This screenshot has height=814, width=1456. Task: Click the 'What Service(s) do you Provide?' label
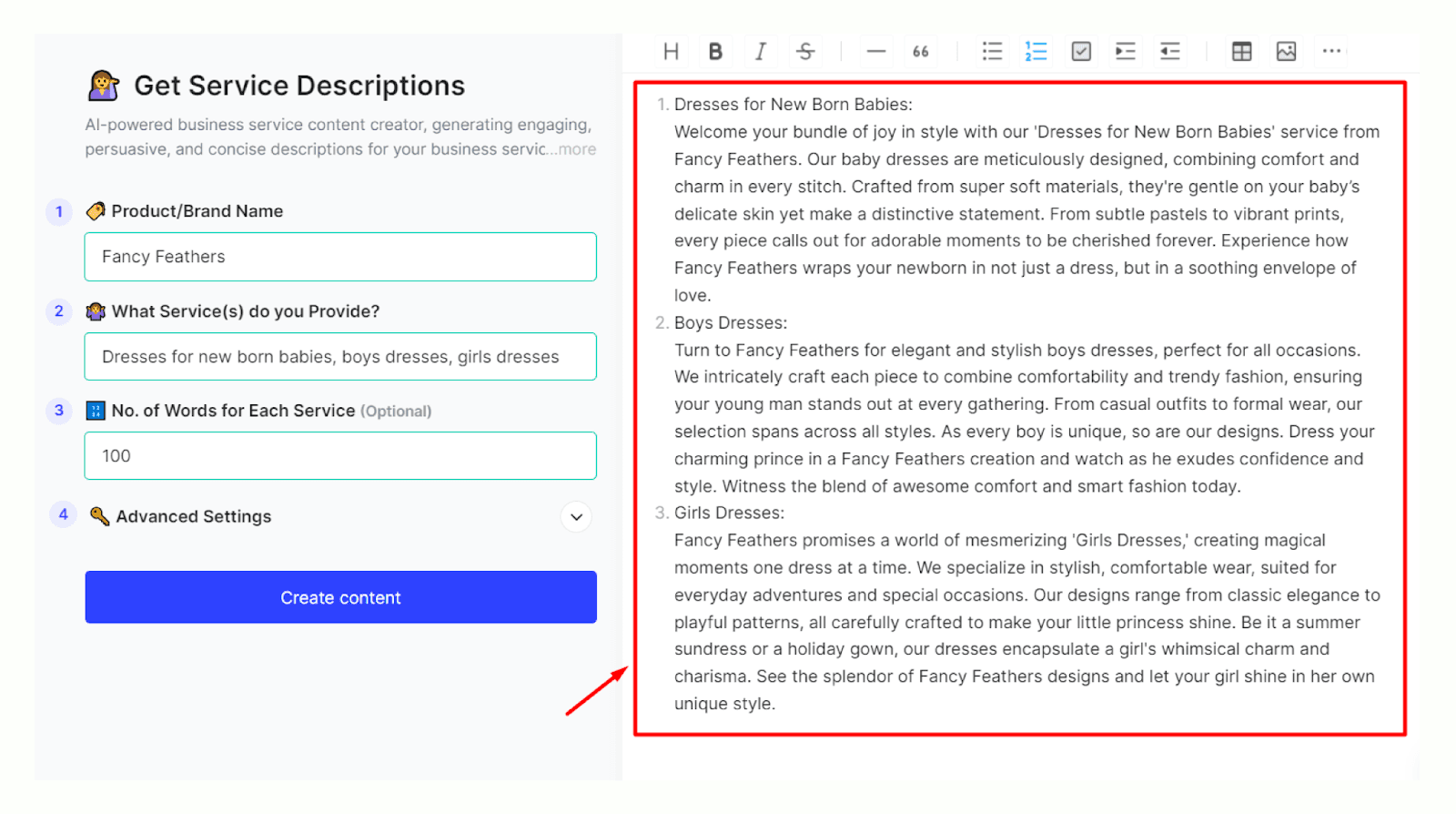click(x=246, y=311)
